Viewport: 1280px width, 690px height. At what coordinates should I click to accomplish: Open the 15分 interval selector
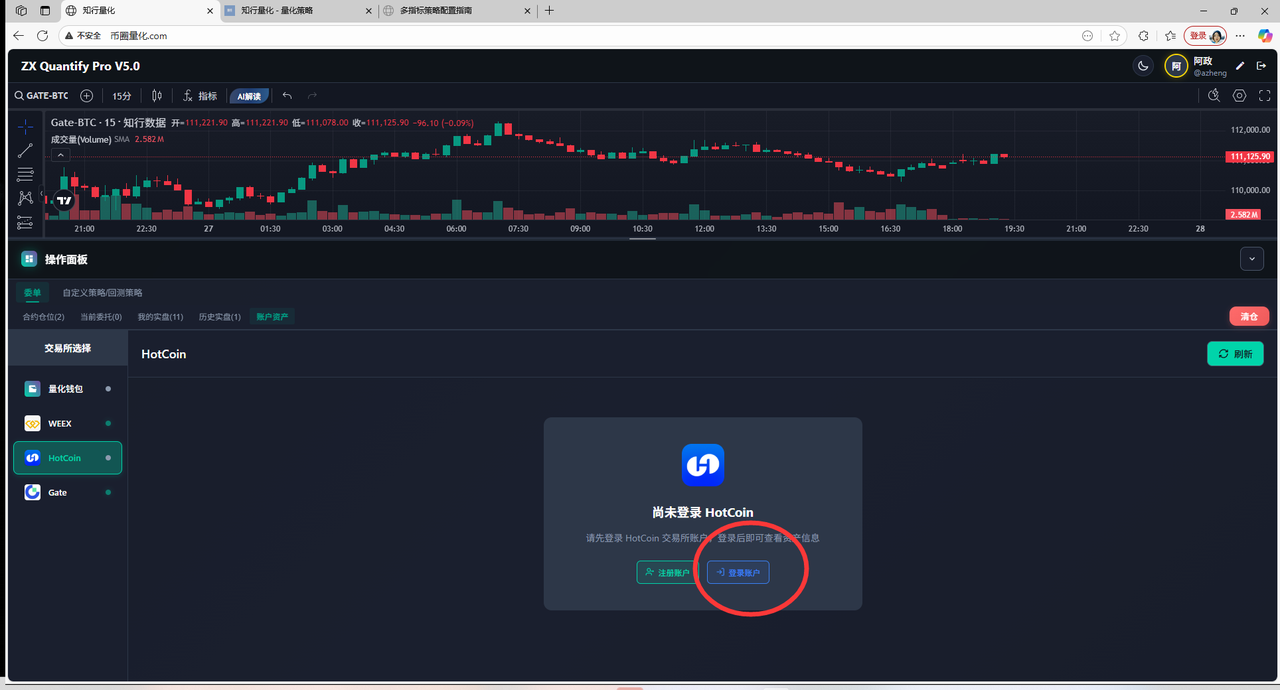pos(121,96)
